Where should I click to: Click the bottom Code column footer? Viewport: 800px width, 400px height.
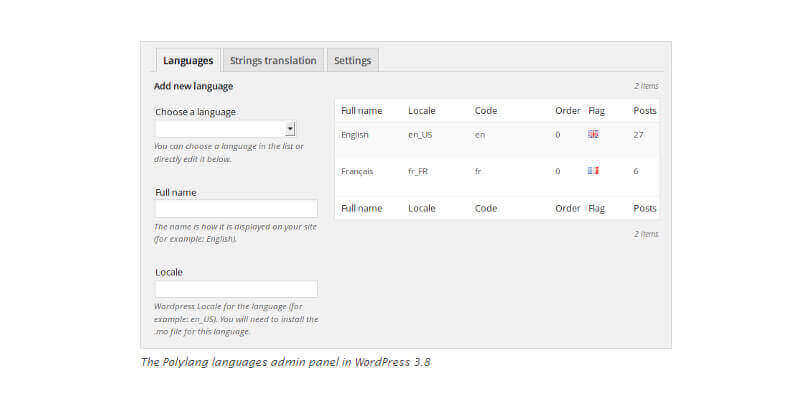(x=486, y=208)
